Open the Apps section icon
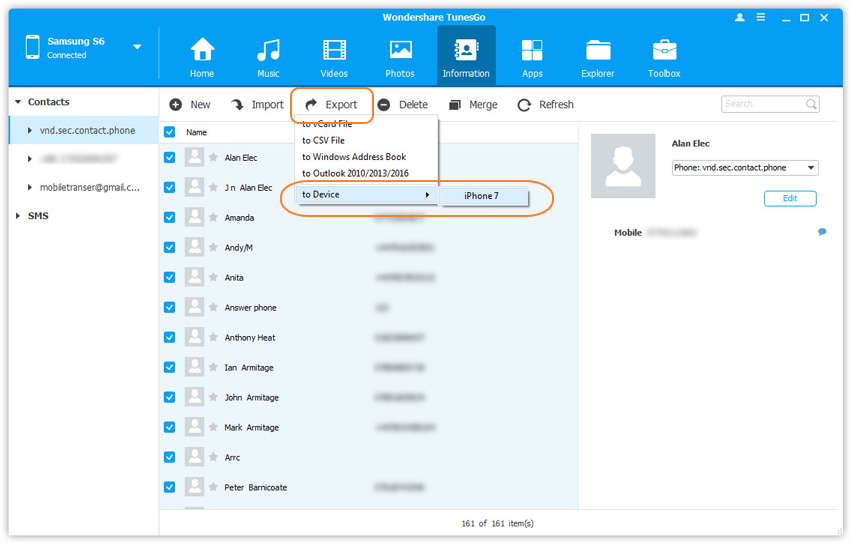 click(532, 50)
